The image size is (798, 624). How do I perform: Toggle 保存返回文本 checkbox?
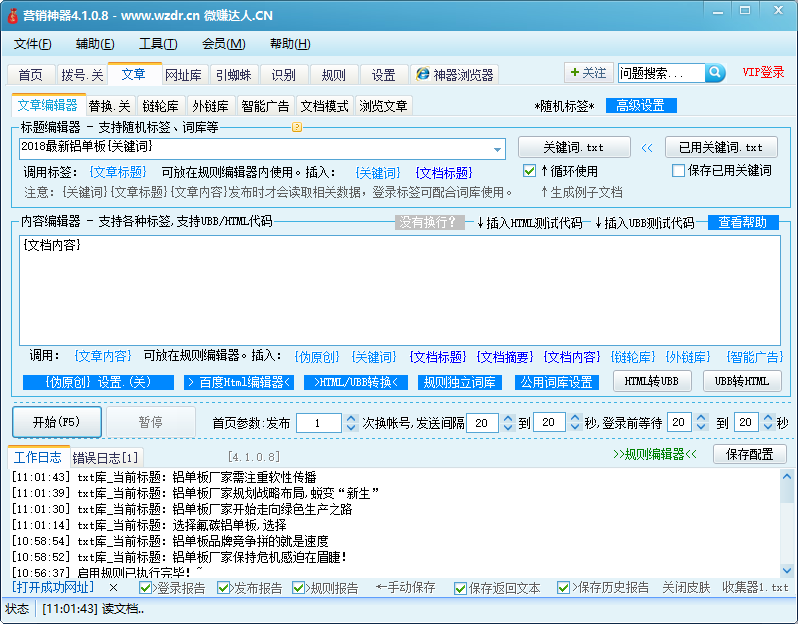click(x=460, y=588)
